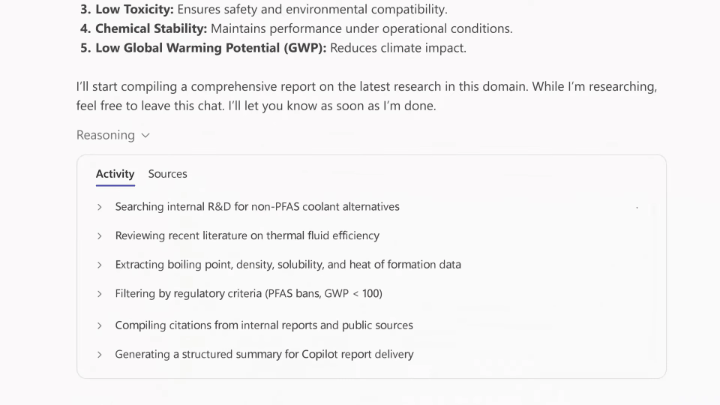Click the 'I'll start compiling a comprehensive report' paragraph

coord(366,96)
